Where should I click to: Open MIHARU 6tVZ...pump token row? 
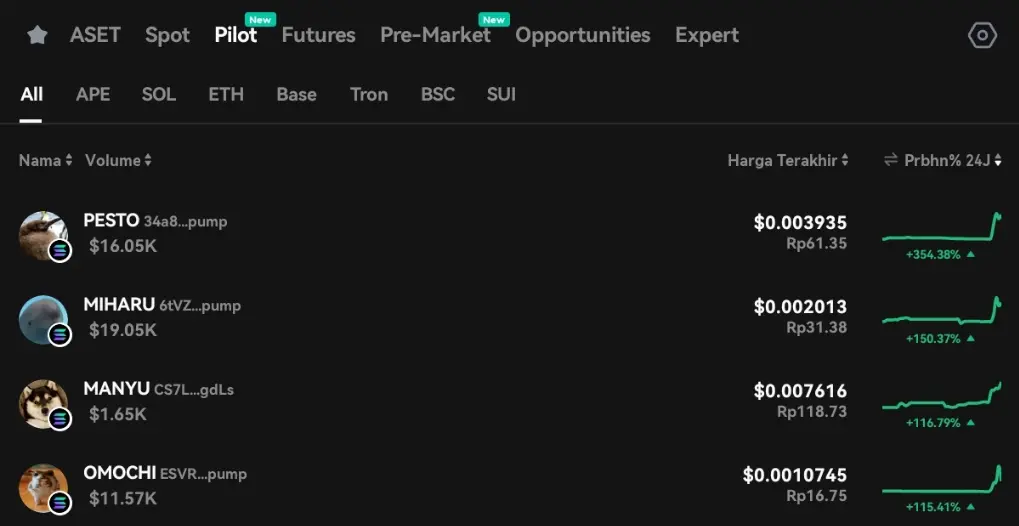coord(510,319)
